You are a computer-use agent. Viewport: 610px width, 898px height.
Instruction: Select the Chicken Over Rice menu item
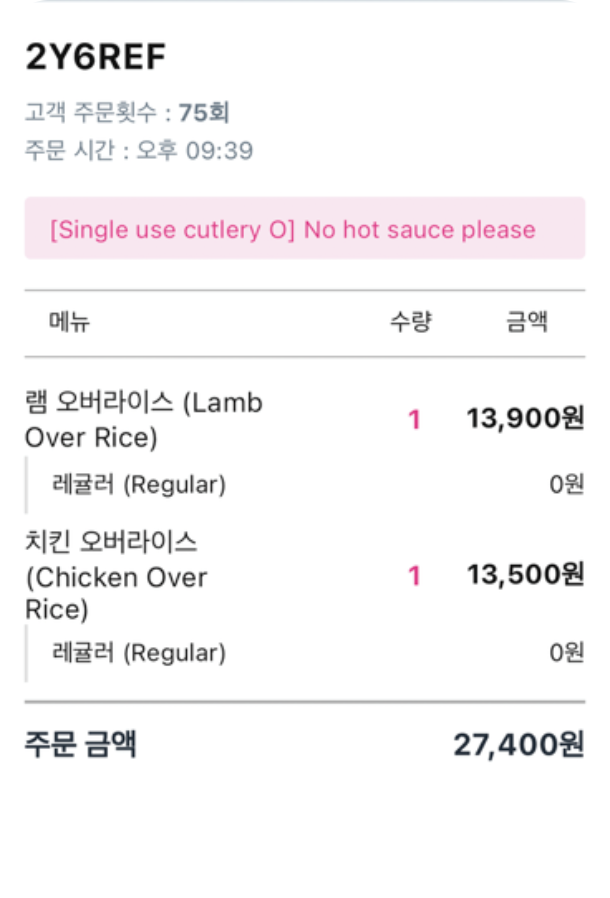point(115,576)
